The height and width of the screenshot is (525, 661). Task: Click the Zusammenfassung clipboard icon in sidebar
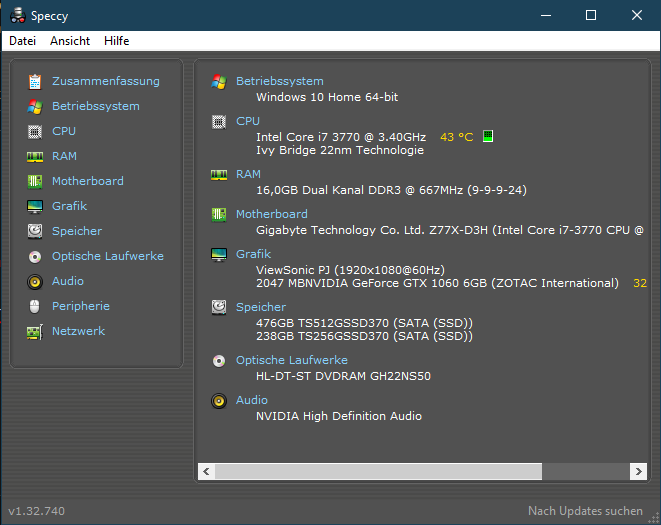pos(35,81)
